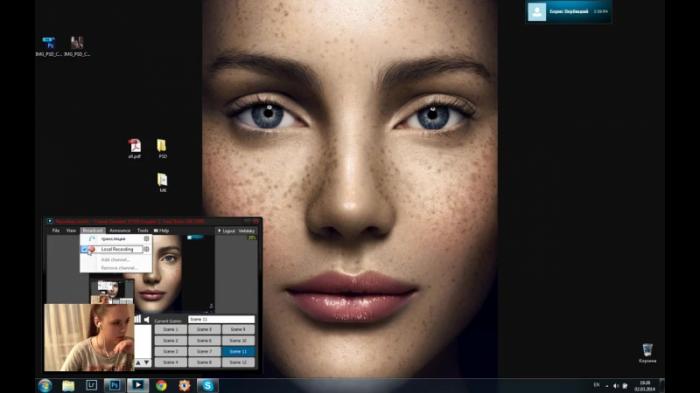Open settings gear beside the first channel
Screen dimensions: 700x393
pyautogui.click(x=146, y=239)
